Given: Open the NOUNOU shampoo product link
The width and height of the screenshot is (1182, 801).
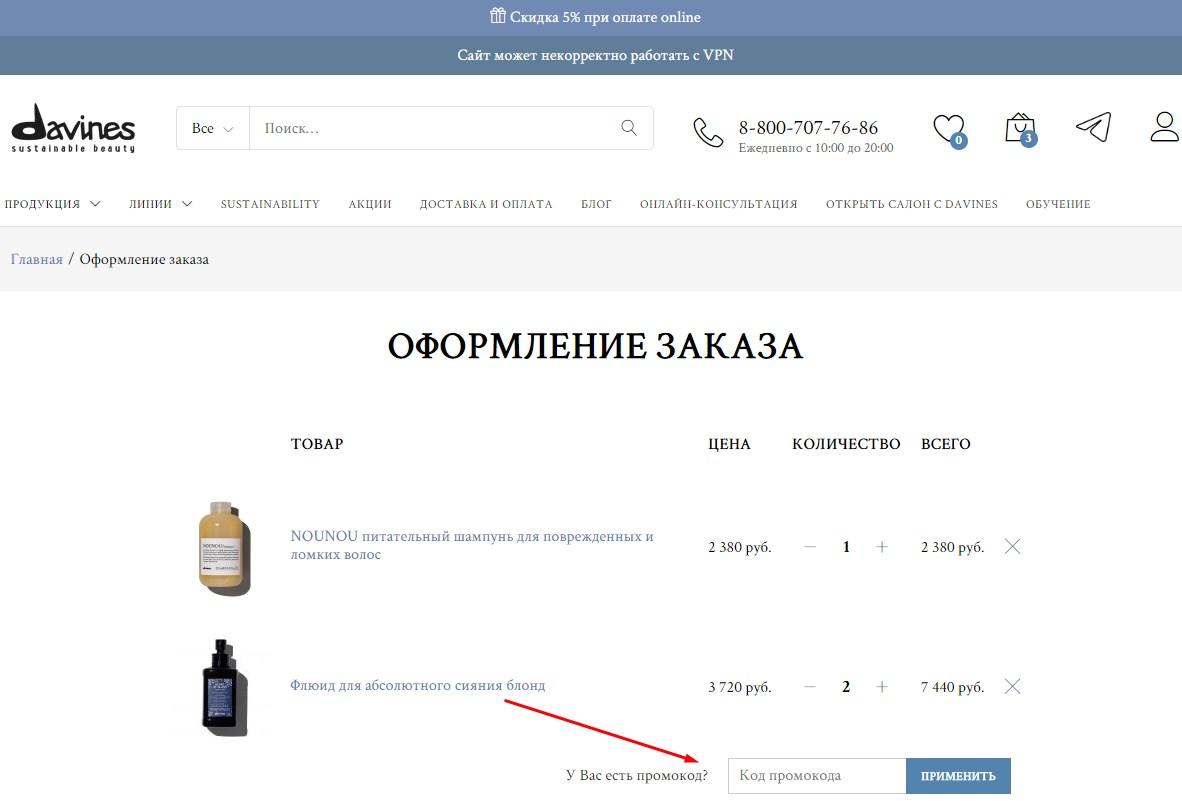Looking at the screenshot, I should [x=472, y=545].
